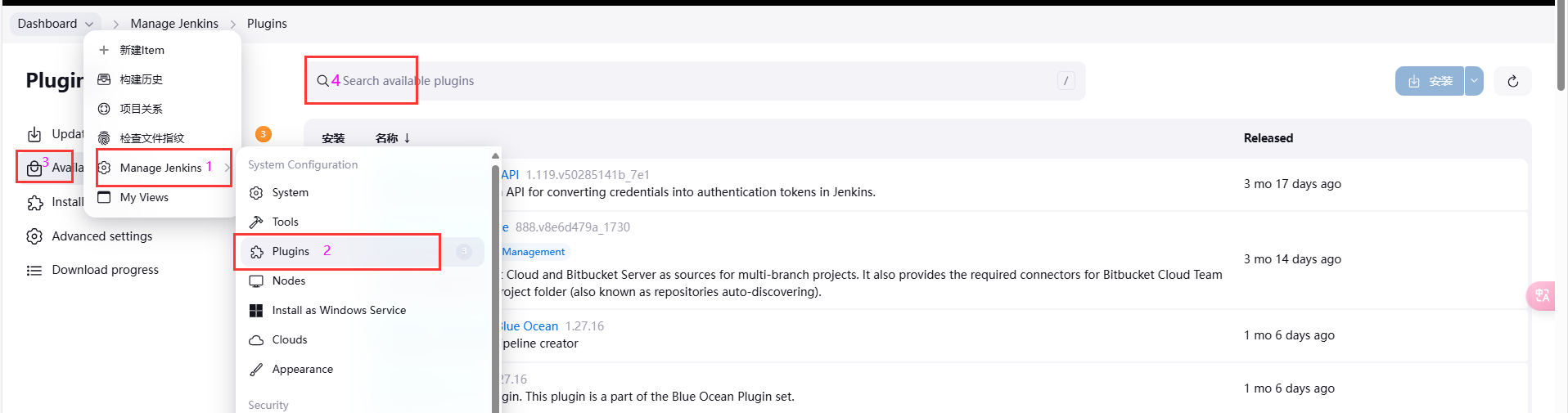Click the Tools hammer icon
Image resolution: width=1568 pixels, height=413 pixels.
(x=256, y=222)
